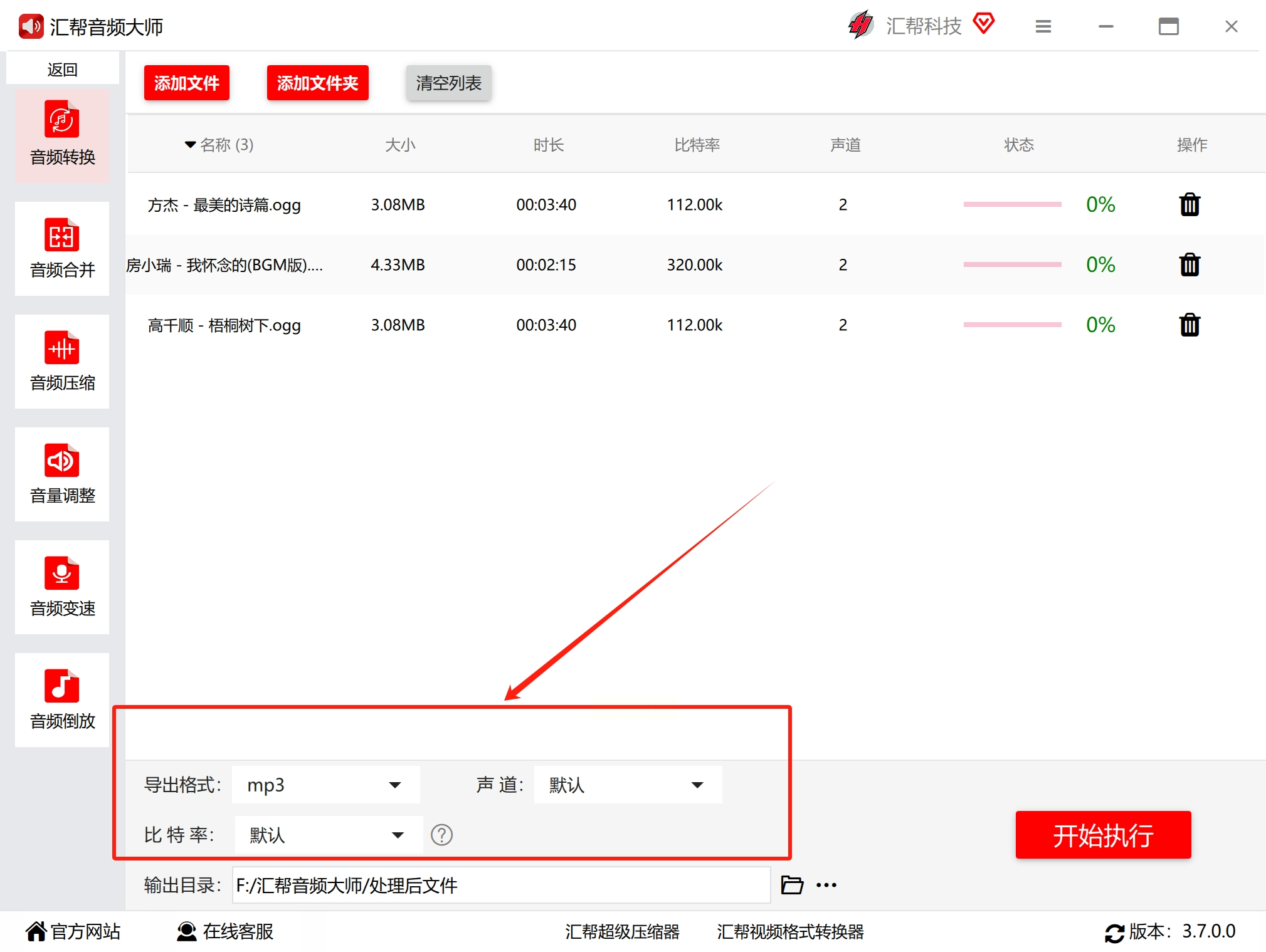Expand the 导出格式 mp3 dropdown
The image size is (1266, 952).
325,785
